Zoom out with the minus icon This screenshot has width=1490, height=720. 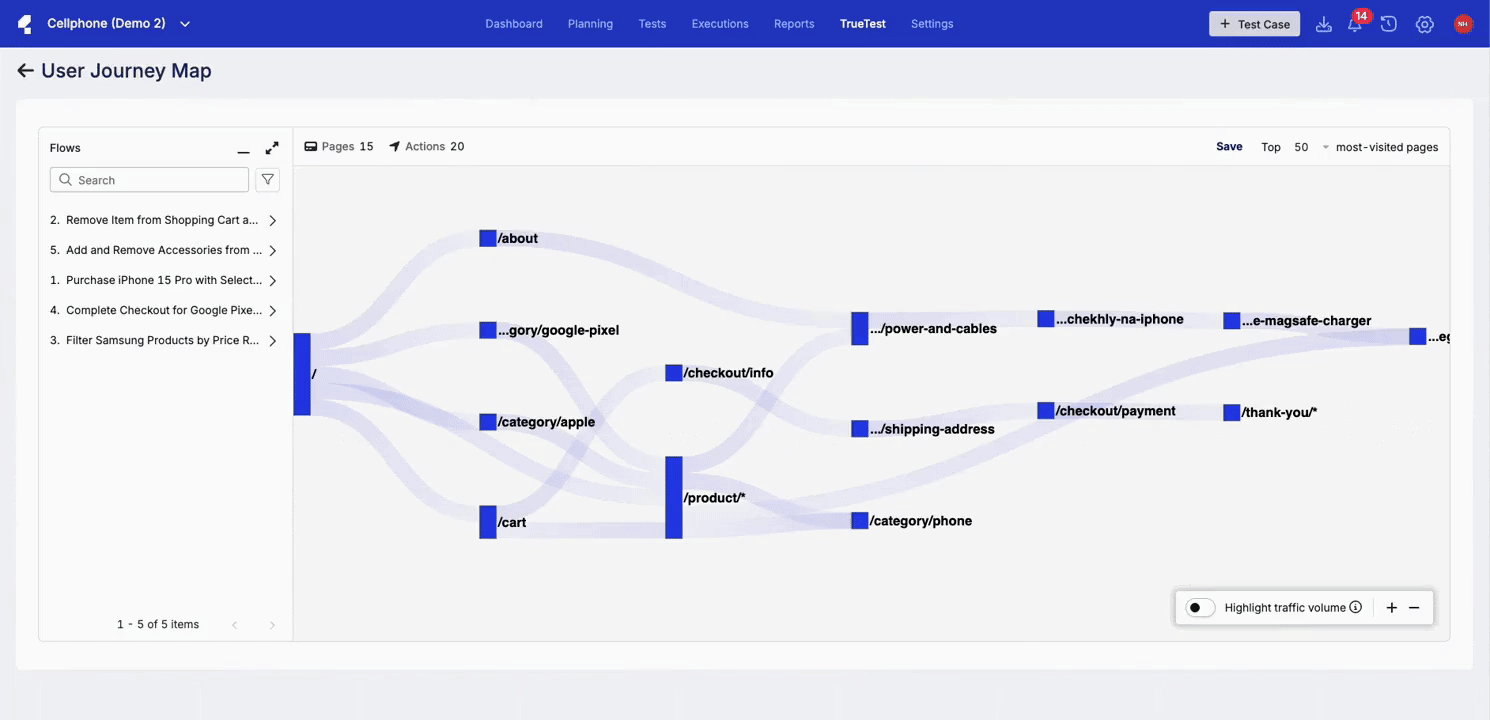pyautogui.click(x=1414, y=607)
